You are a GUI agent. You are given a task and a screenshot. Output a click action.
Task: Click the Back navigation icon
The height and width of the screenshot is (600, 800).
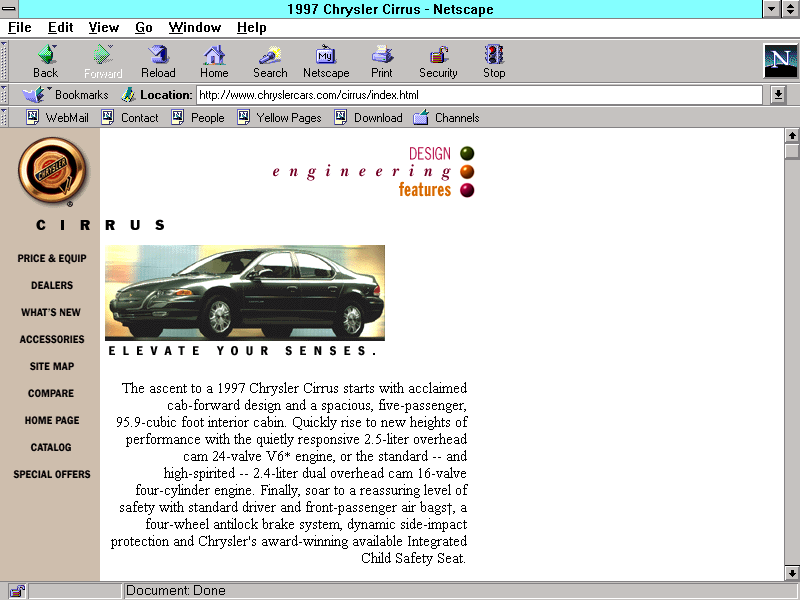point(45,61)
